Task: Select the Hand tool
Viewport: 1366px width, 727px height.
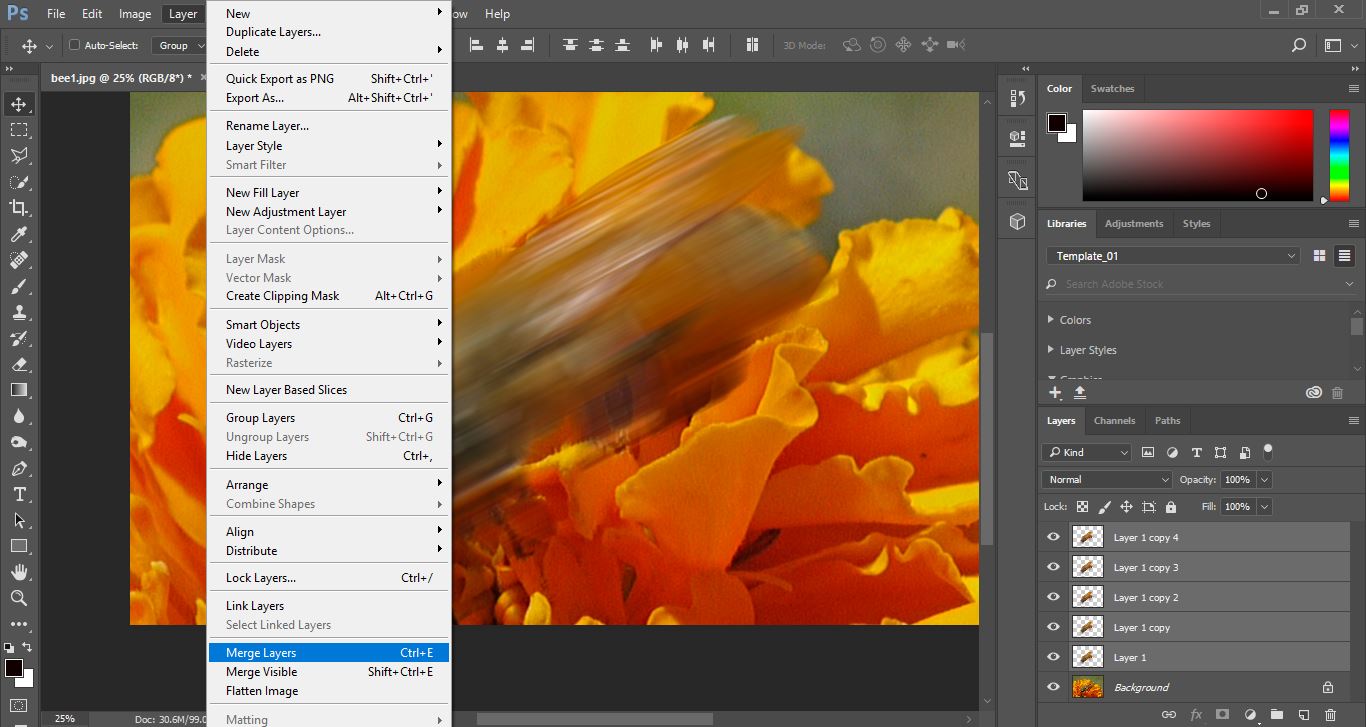Action: [18, 572]
